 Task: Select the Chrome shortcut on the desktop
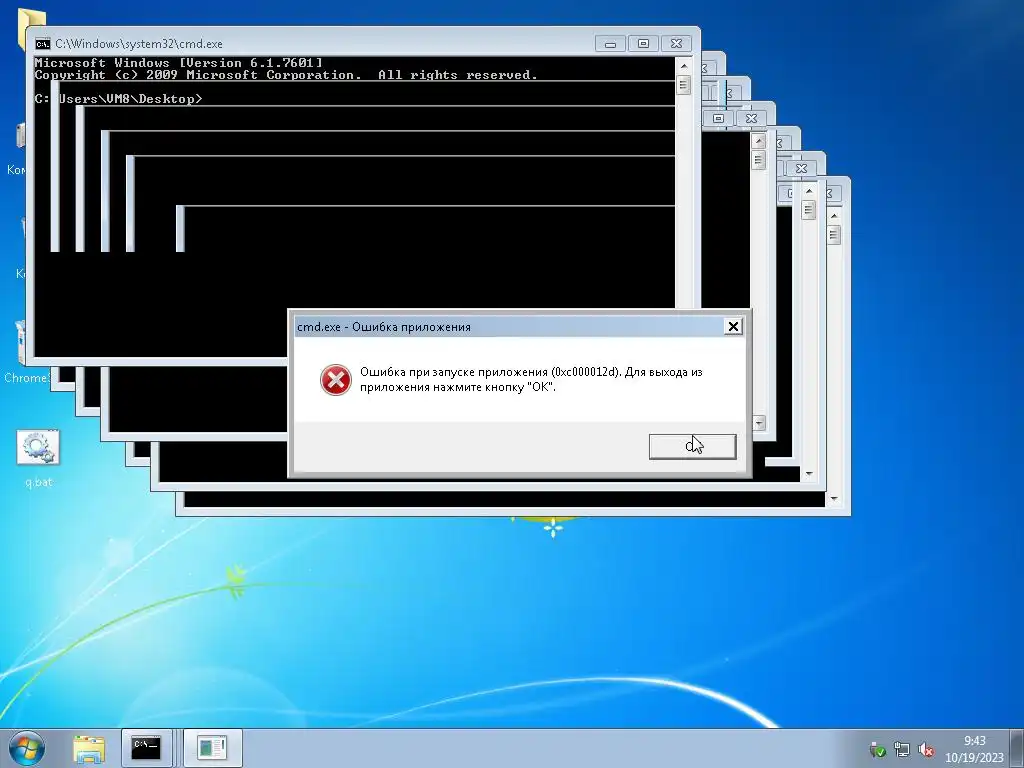(x=25, y=353)
